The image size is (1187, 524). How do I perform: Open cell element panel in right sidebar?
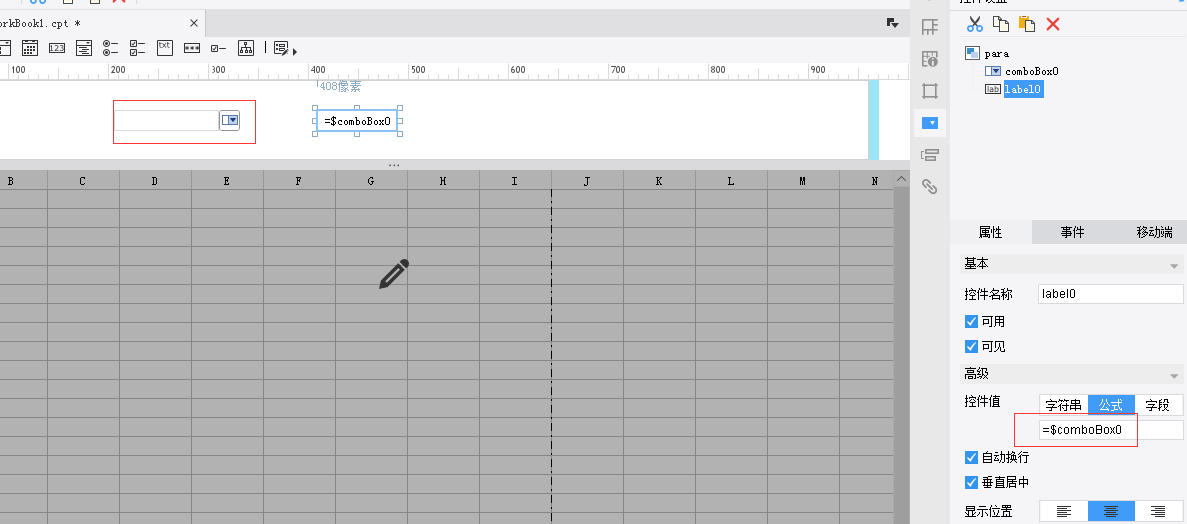point(930,27)
